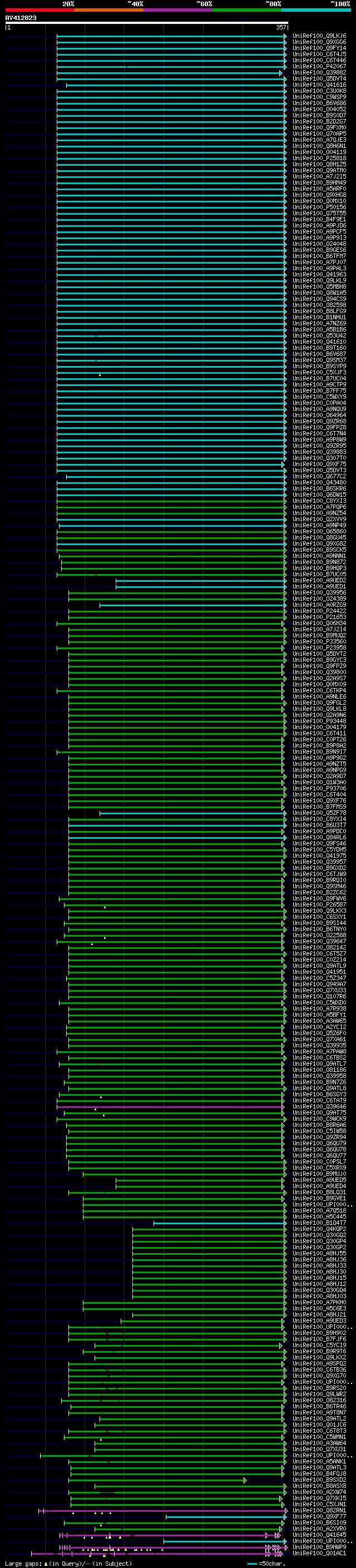
Task: Open hit UniRef100_P42067
Action: pyautogui.click(x=319, y=66)
